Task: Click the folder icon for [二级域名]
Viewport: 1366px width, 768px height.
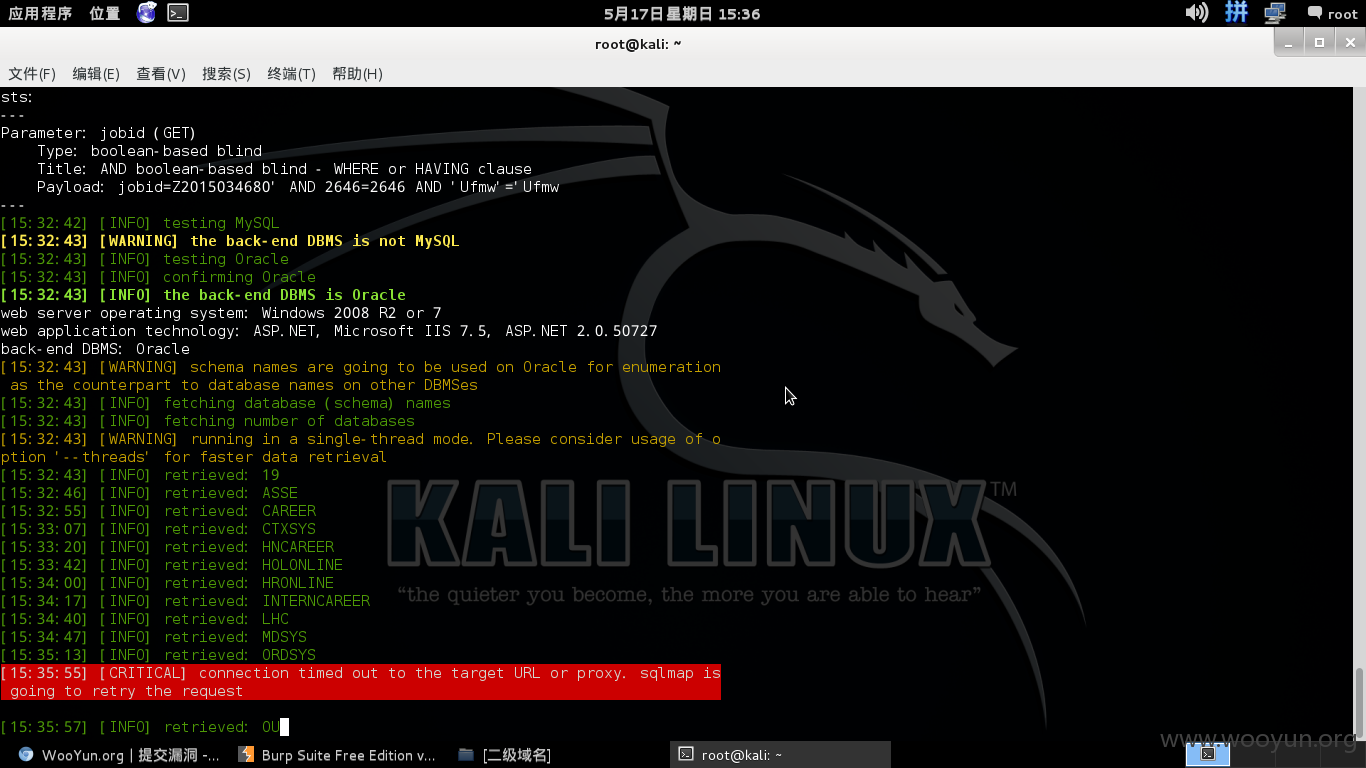Action: point(465,755)
